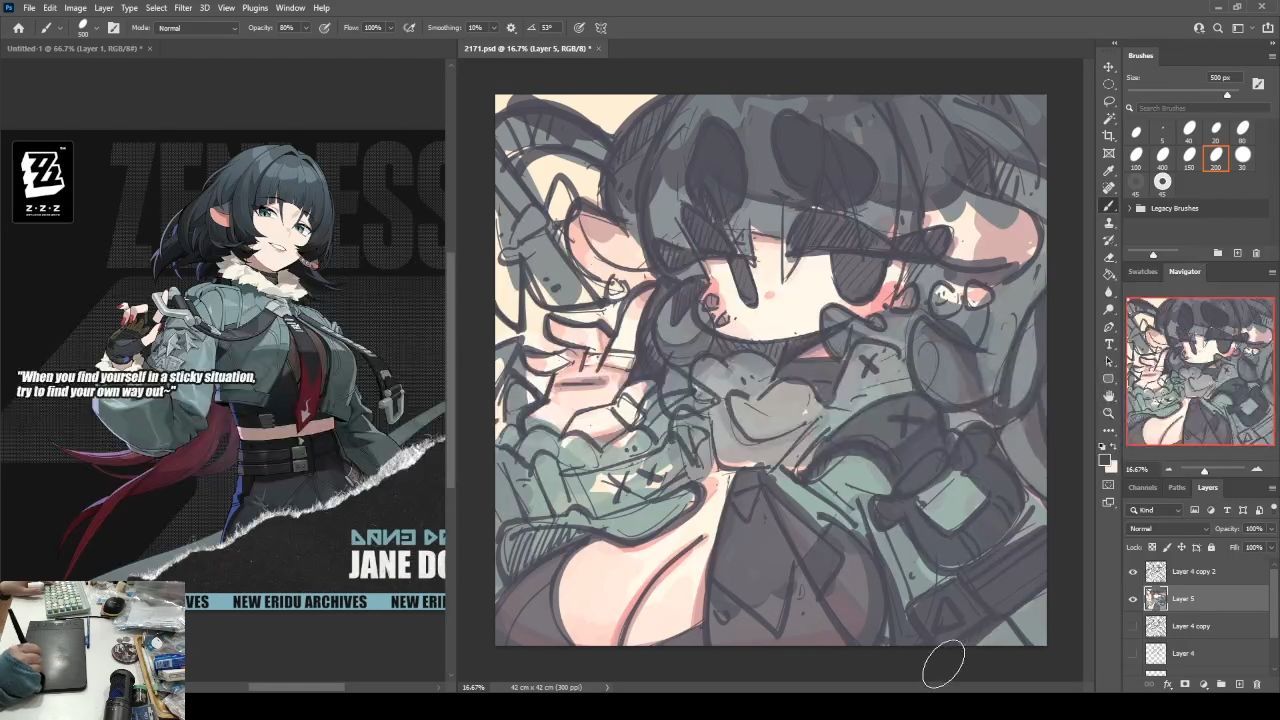Image resolution: width=1280 pixels, height=720 pixels.
Task: Select the Path Selection tool
Action: coord(1109,361)
